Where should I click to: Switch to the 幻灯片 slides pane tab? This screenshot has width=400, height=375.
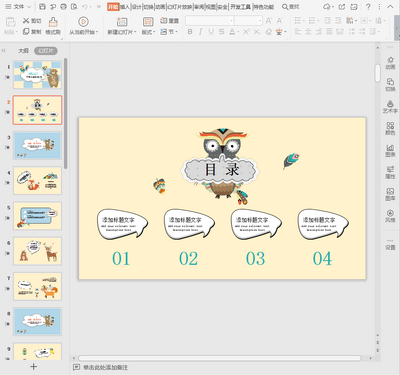click(x=46, y=51)
